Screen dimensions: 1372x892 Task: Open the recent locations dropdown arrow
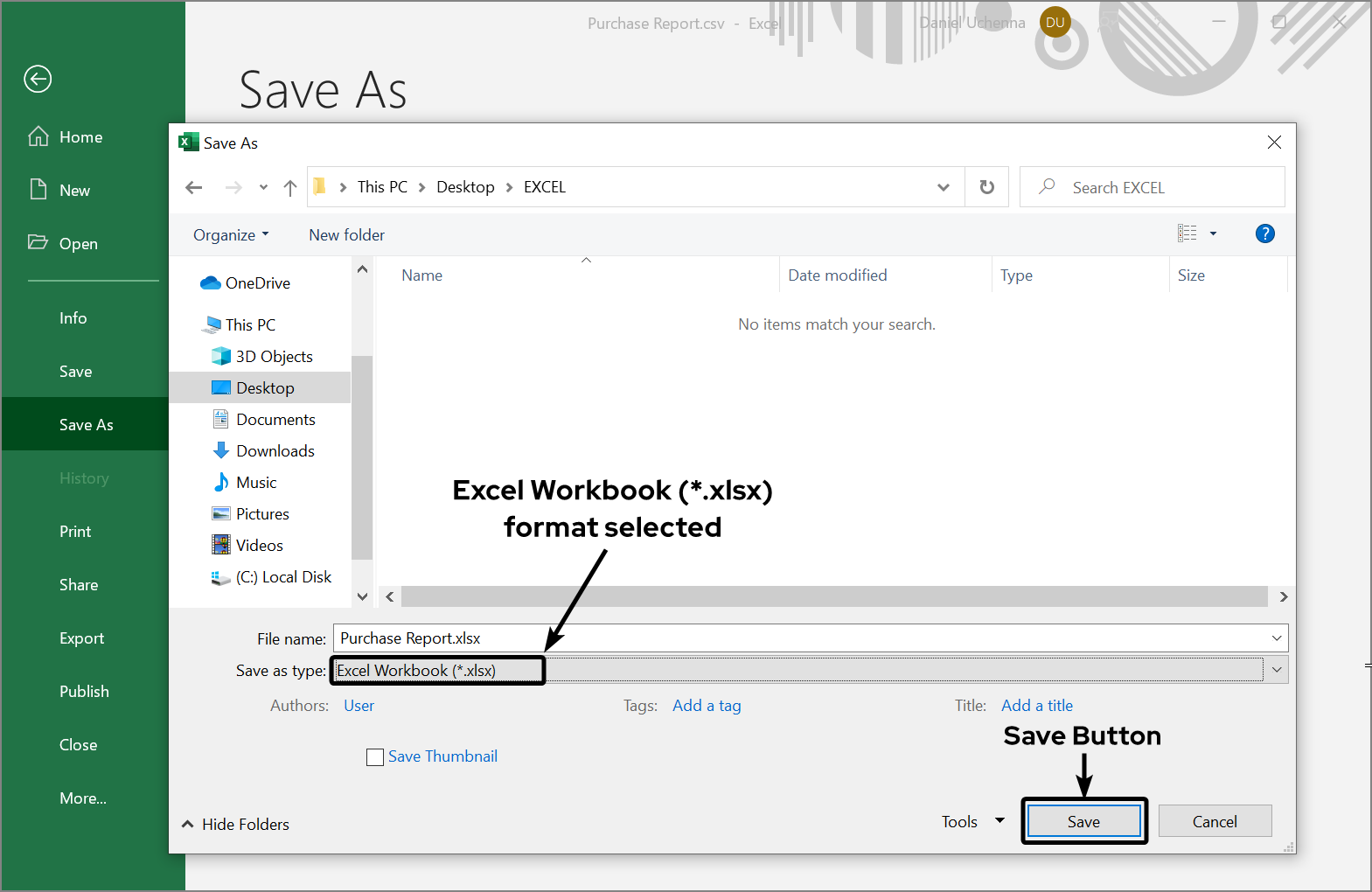pos(263,187)
